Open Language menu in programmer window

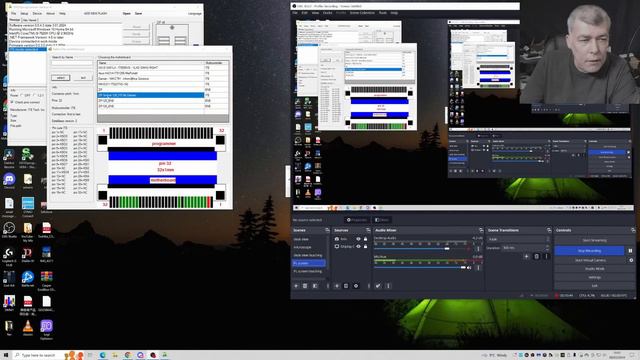pyautogui.click(x=195, y=13)
